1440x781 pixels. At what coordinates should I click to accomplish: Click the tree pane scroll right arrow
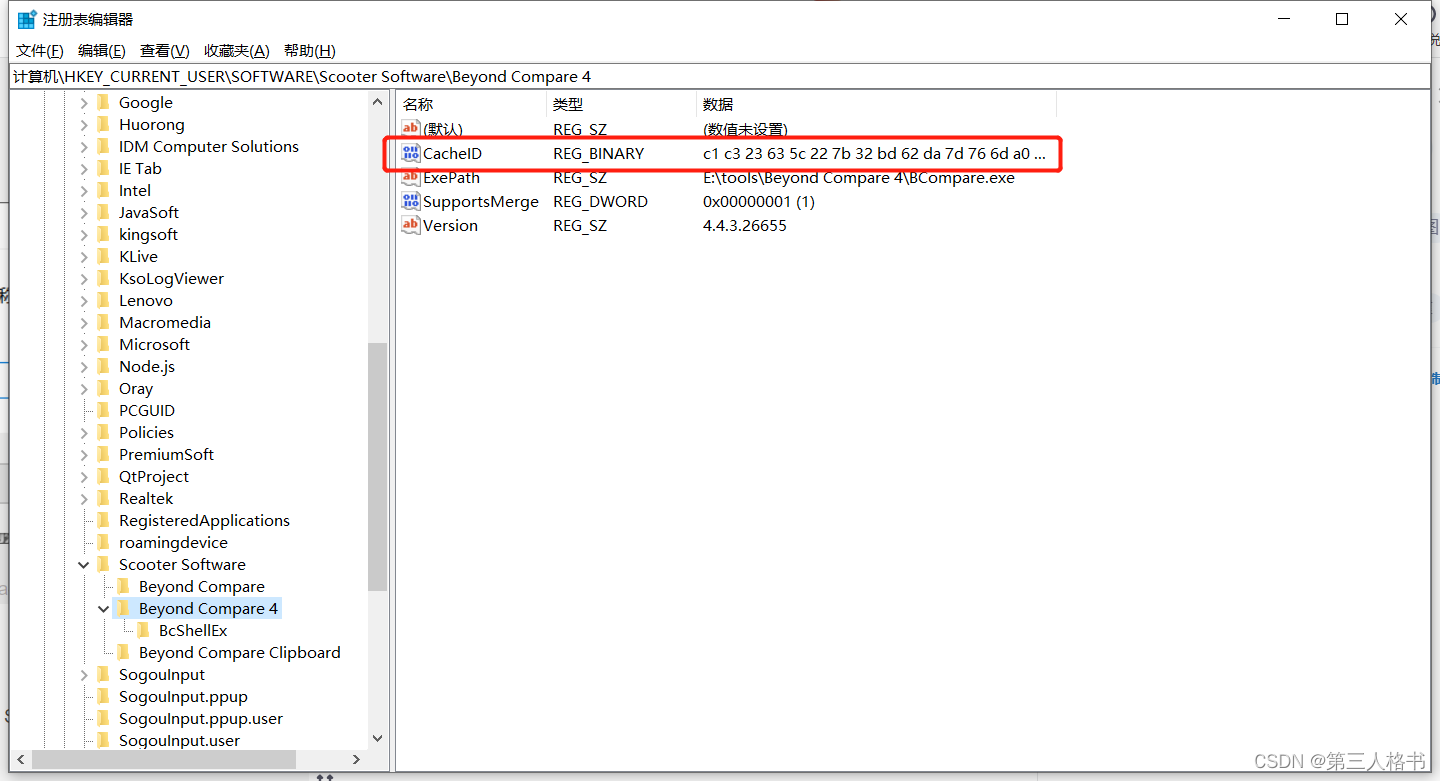click(357, 760)
